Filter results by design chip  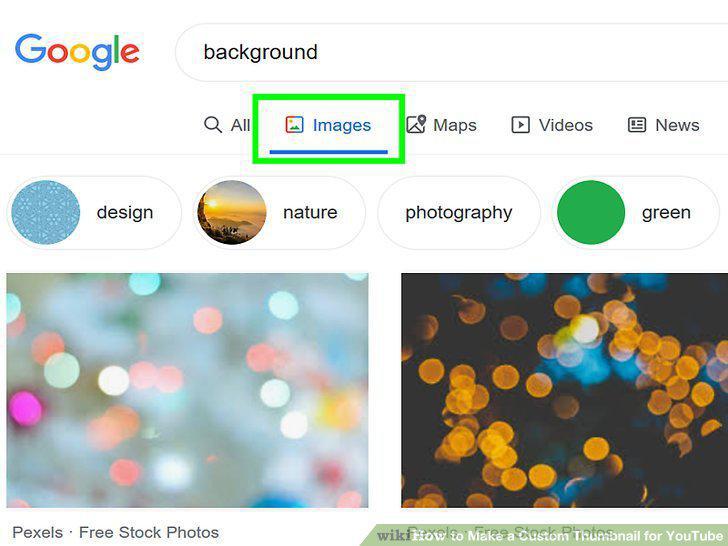94,213
